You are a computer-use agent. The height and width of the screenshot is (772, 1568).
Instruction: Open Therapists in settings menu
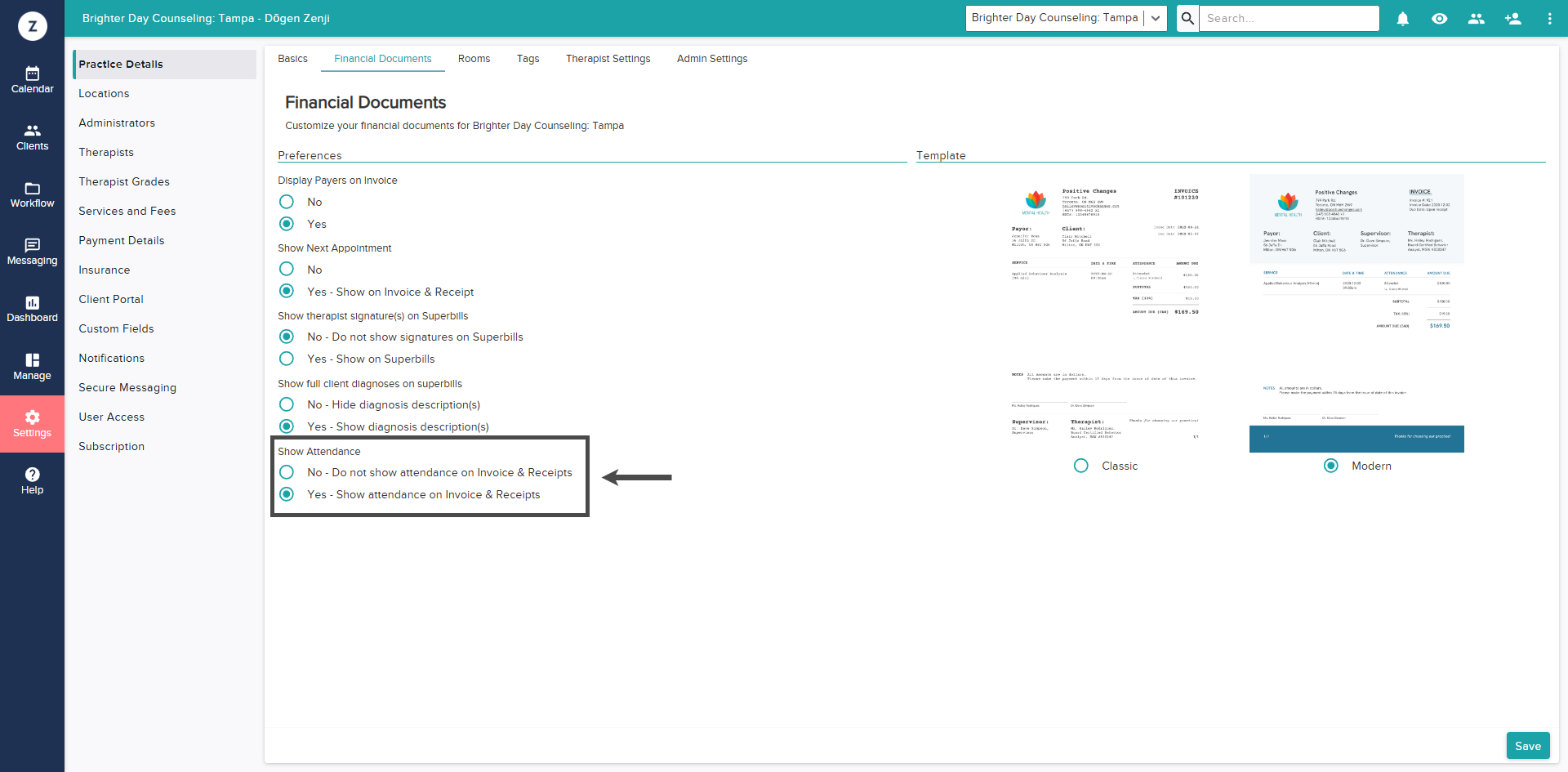[164, 153]
